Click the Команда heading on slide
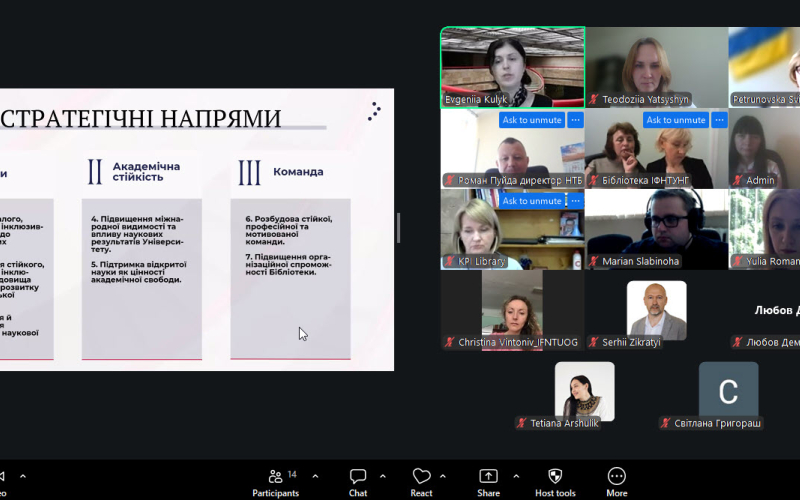 point(298,172)
